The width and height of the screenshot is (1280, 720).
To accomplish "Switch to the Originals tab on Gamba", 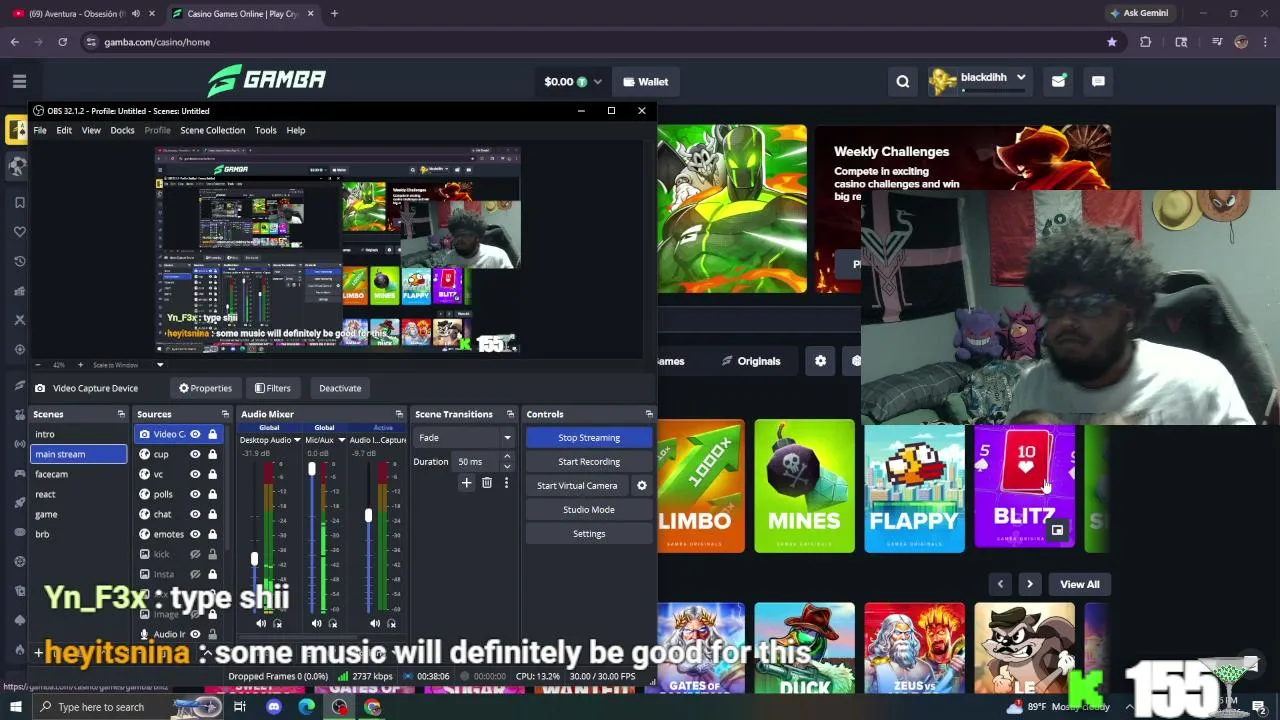I will [751, 361].
